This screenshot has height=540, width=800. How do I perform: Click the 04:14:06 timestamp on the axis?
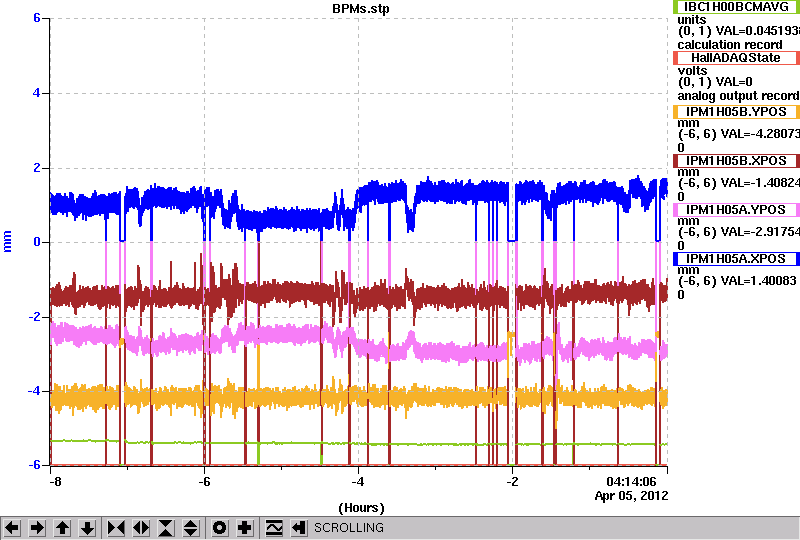tap(631, 482)
